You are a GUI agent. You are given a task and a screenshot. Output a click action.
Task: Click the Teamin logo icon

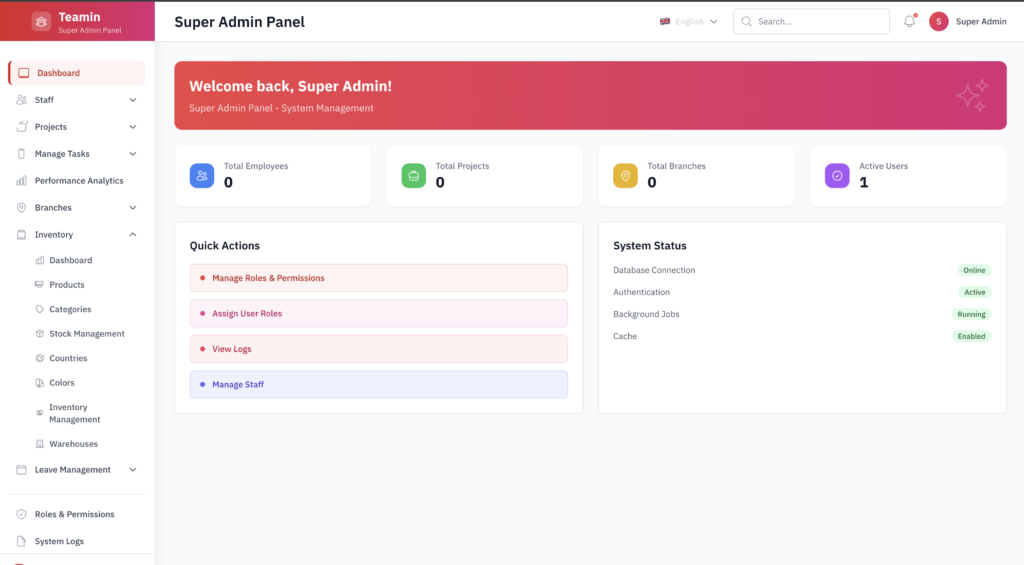[41, 22]
